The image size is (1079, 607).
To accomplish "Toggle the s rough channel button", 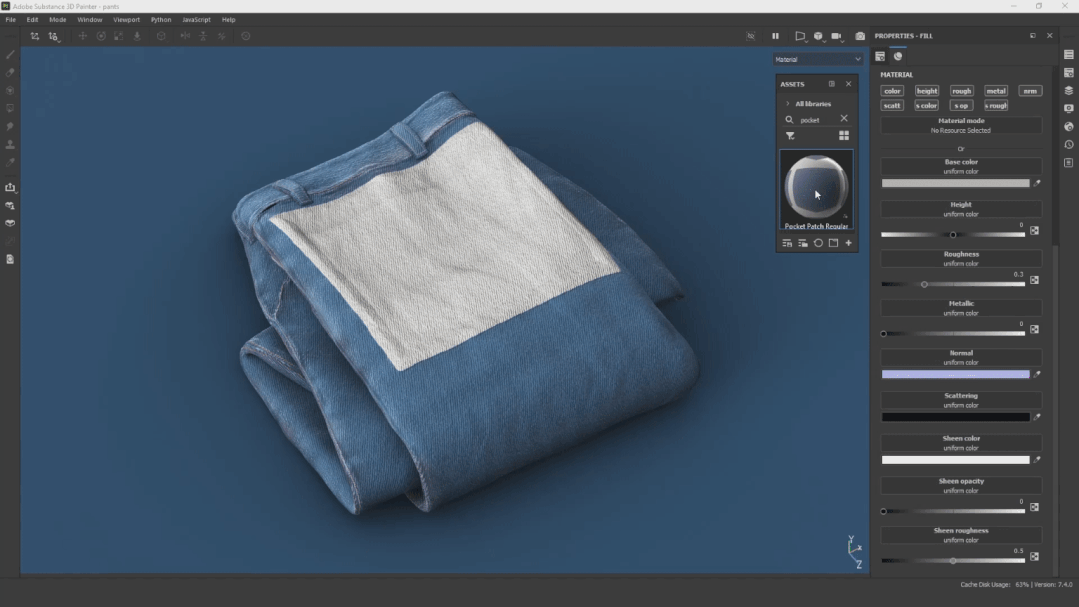I will [996, 106].
